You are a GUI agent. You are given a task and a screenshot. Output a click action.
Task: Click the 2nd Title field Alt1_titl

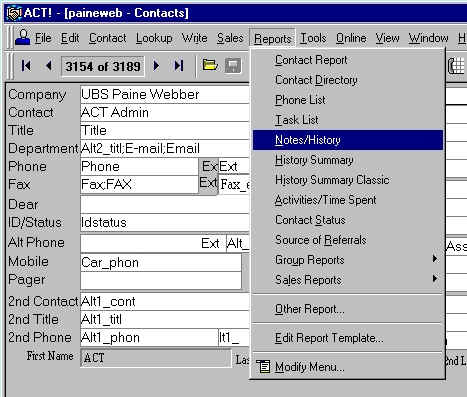click(165, 320)
